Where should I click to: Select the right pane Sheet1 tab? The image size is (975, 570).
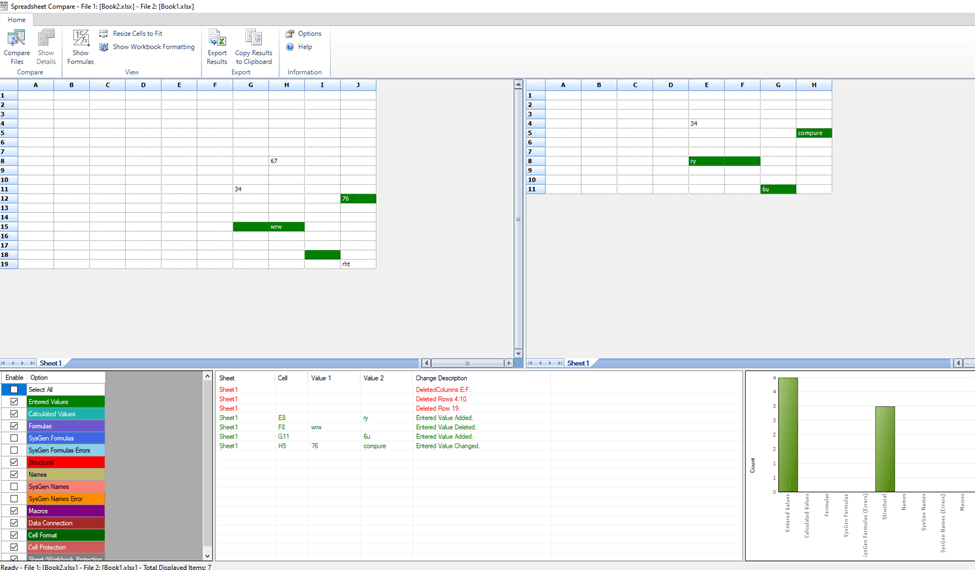tap(578, 363)
